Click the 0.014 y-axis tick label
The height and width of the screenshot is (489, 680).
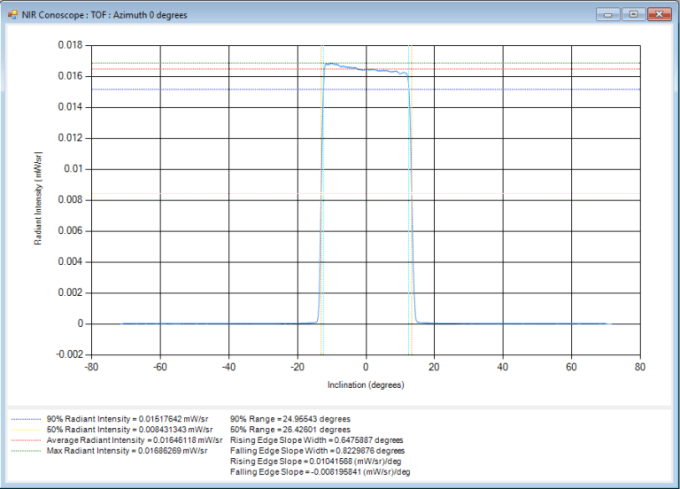(70, 107)
